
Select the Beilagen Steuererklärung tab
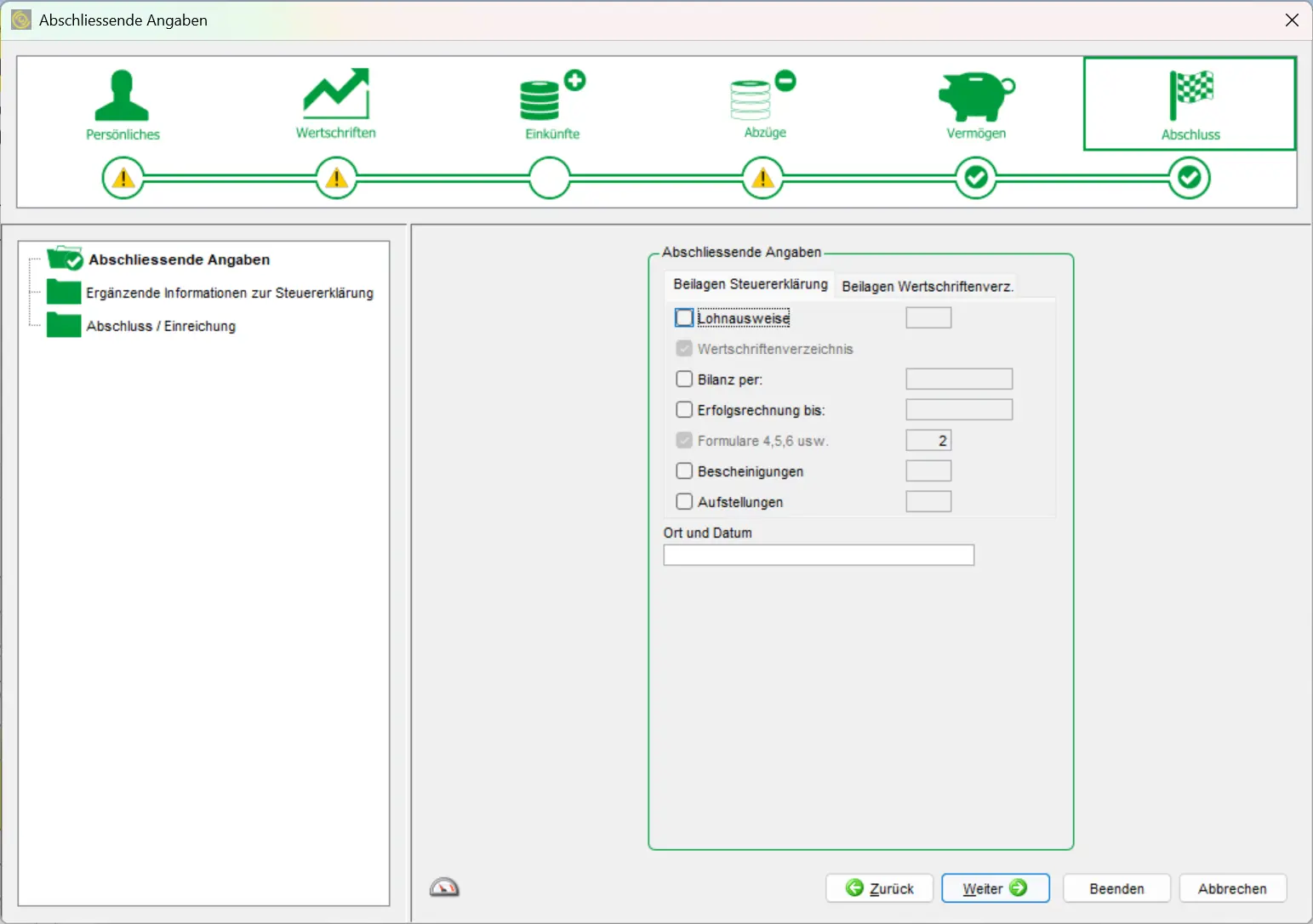(x=749, y=284)
